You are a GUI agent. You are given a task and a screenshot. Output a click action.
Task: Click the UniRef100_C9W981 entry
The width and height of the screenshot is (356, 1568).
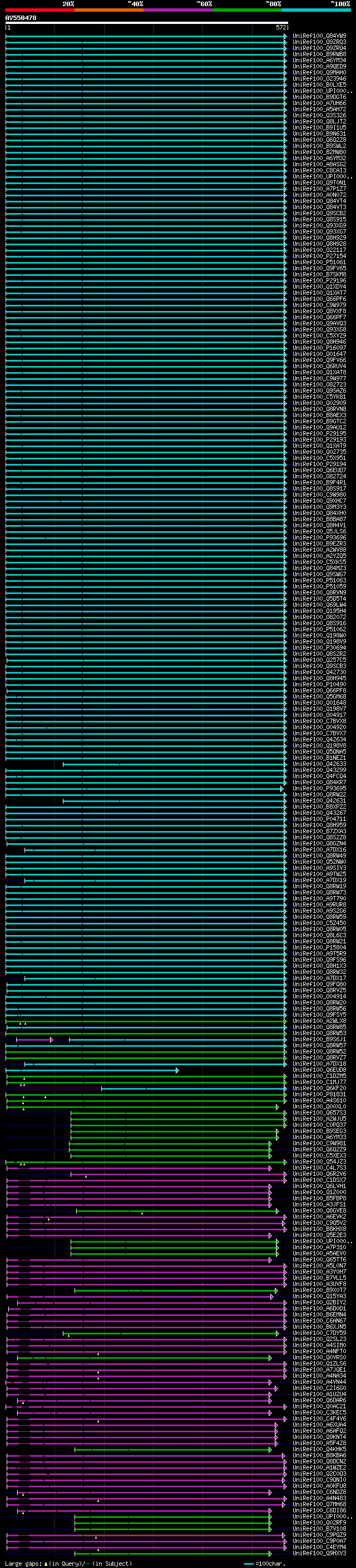(x=319, y=1143)
